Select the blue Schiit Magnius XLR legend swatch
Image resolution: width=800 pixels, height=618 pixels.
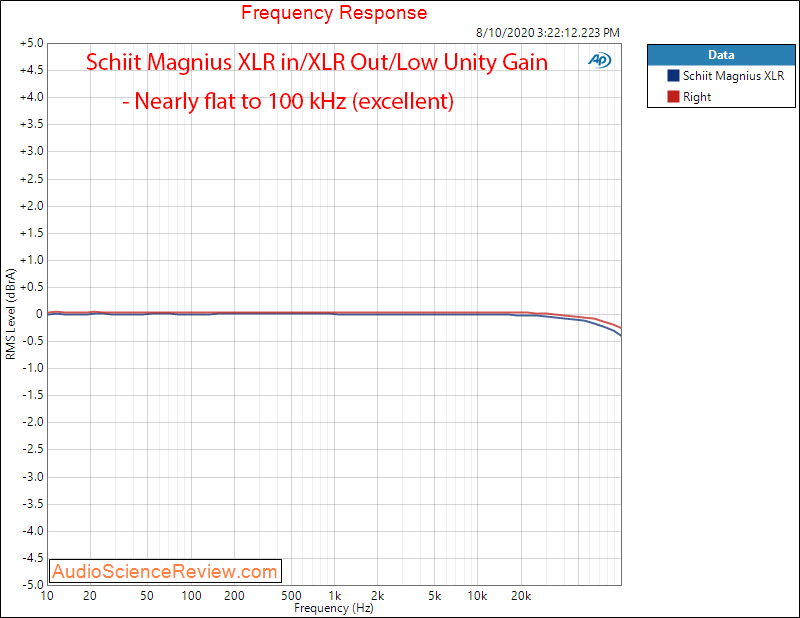673,76
